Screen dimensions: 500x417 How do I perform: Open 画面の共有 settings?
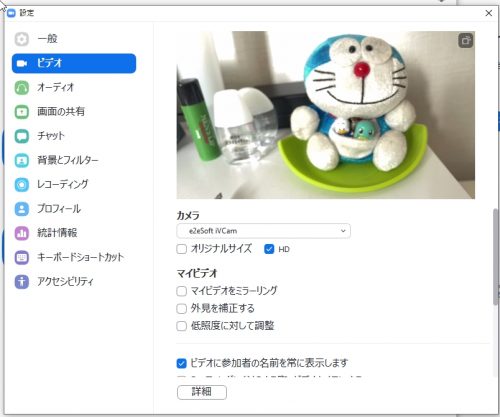[x=74, y=112]
